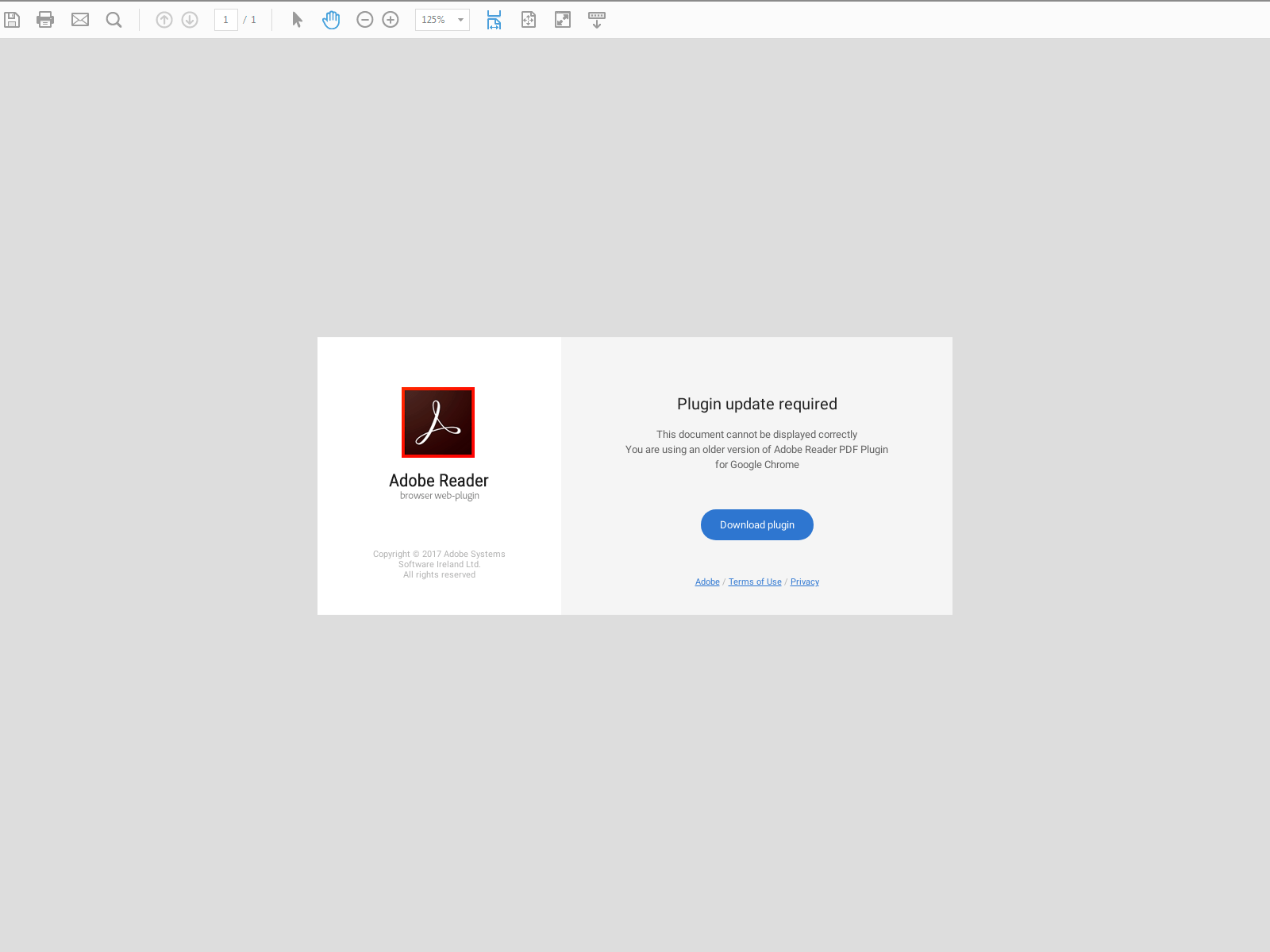View the Terms of Use

[754, 582]
